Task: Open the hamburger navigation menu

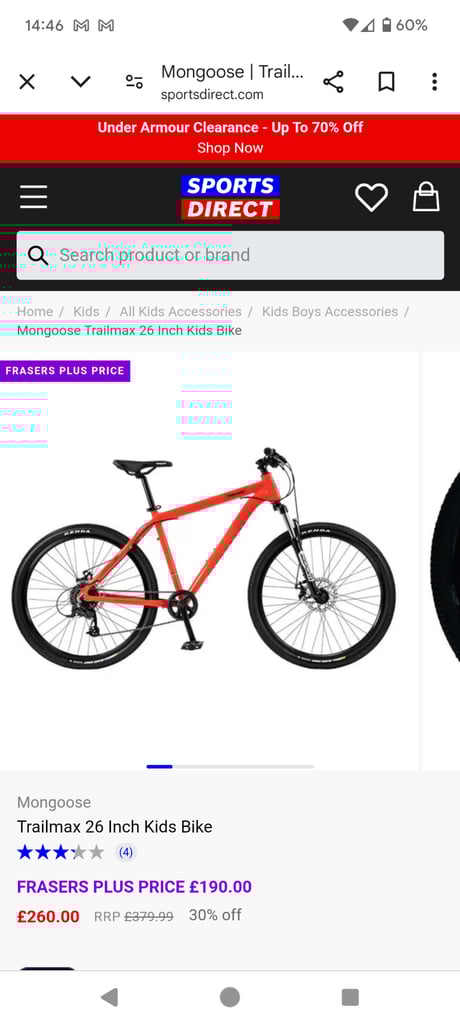Action: click(x=33, y=197)
